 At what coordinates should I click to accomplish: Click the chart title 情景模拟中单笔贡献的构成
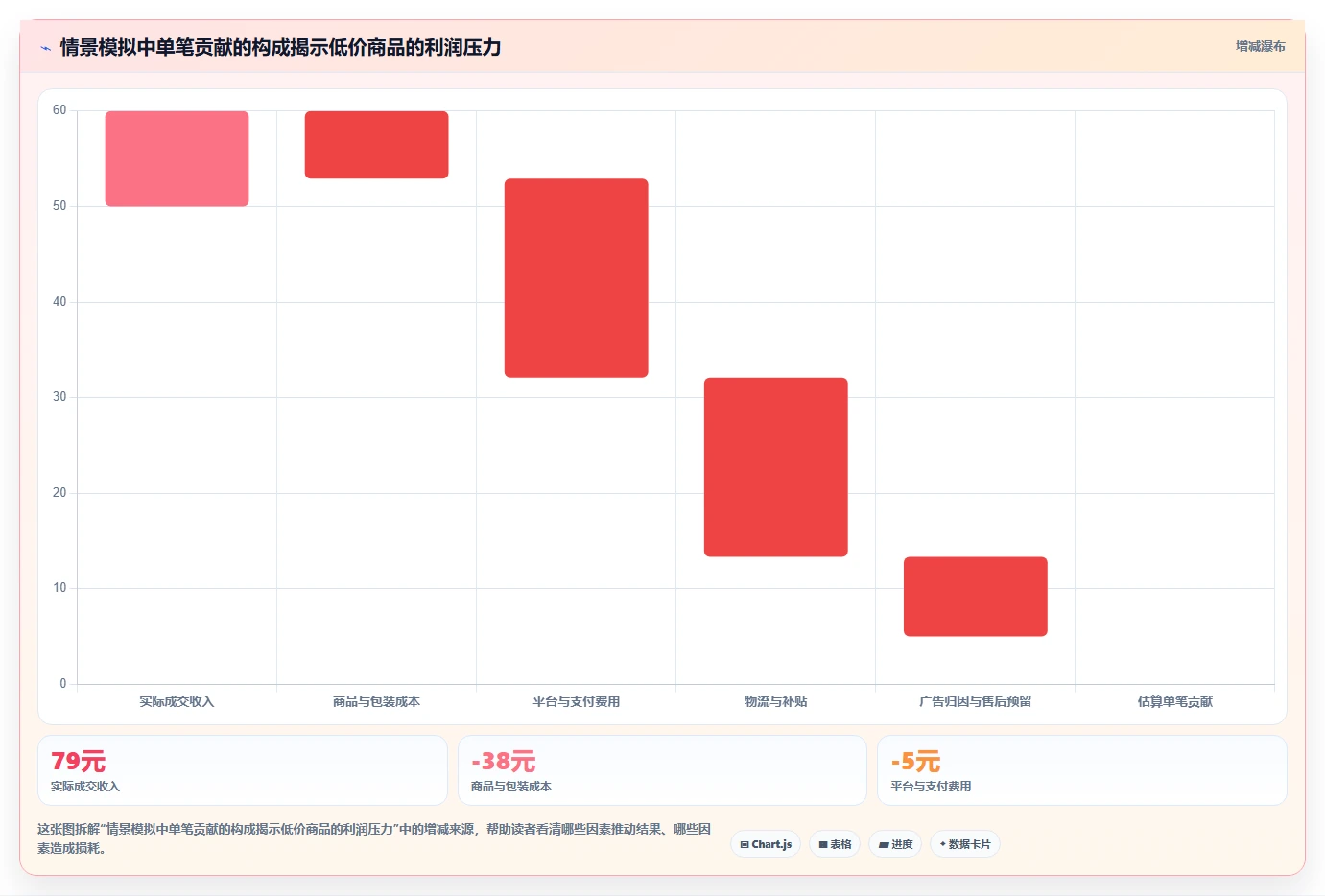[x=280, y=47]
